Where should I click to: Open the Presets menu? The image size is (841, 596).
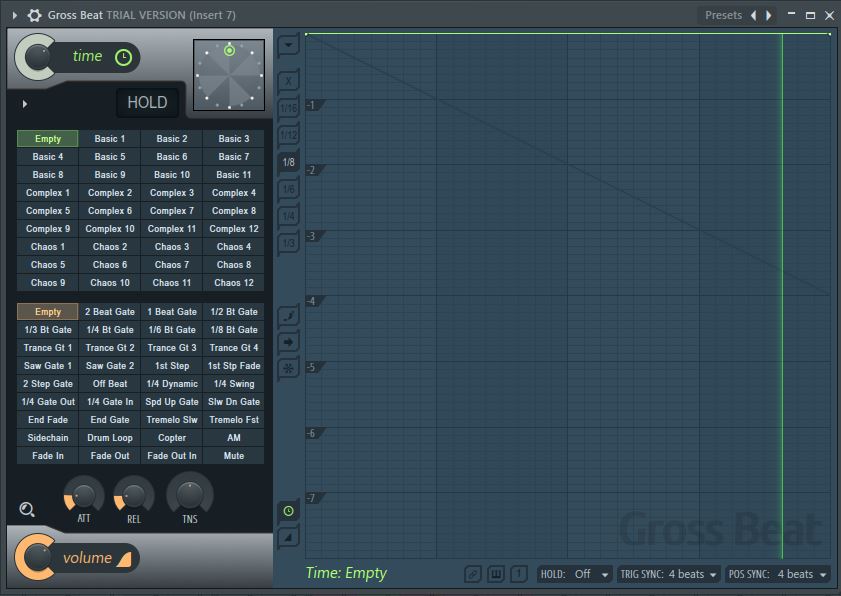(723, 15)
